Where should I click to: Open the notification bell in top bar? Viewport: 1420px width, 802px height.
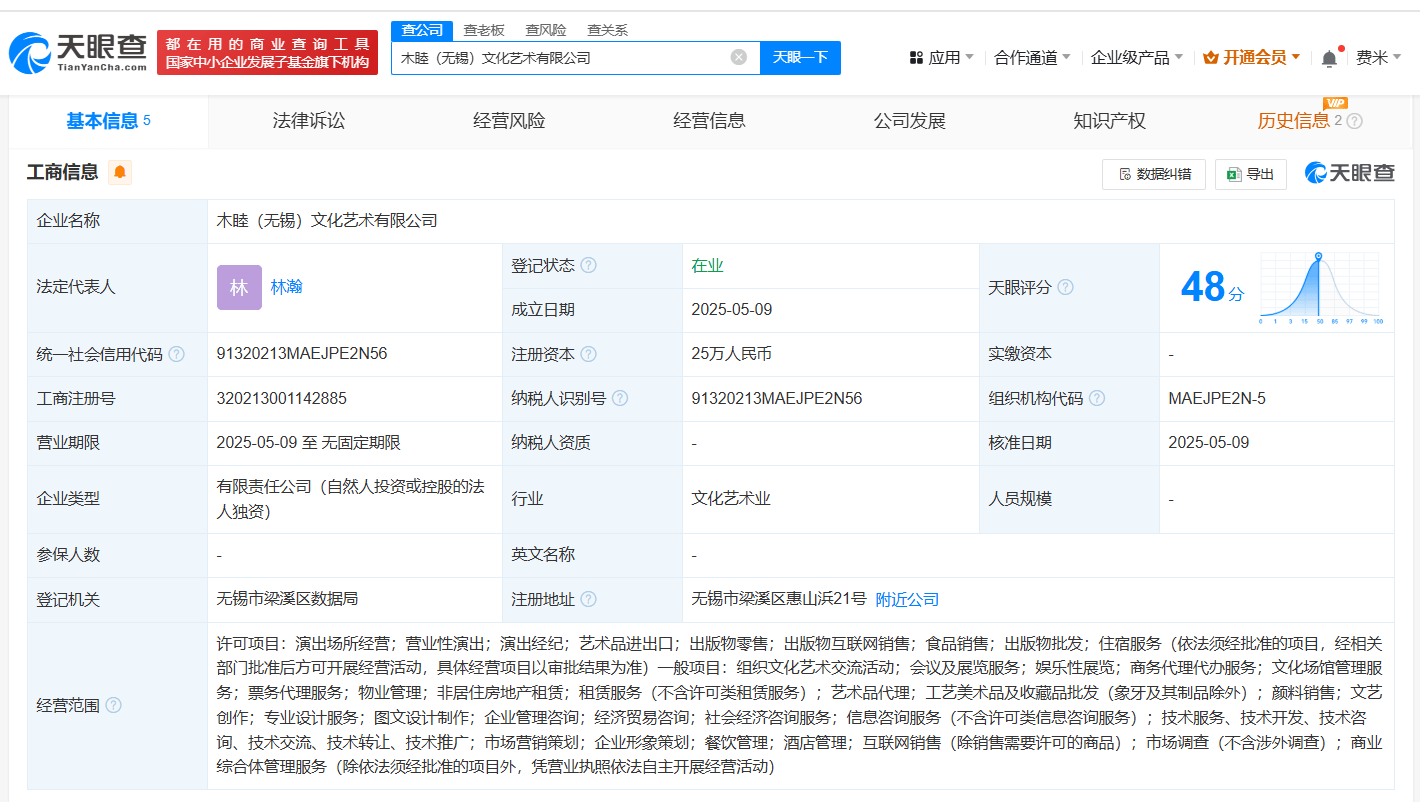pyautogui.click(x=1329, y=58)
